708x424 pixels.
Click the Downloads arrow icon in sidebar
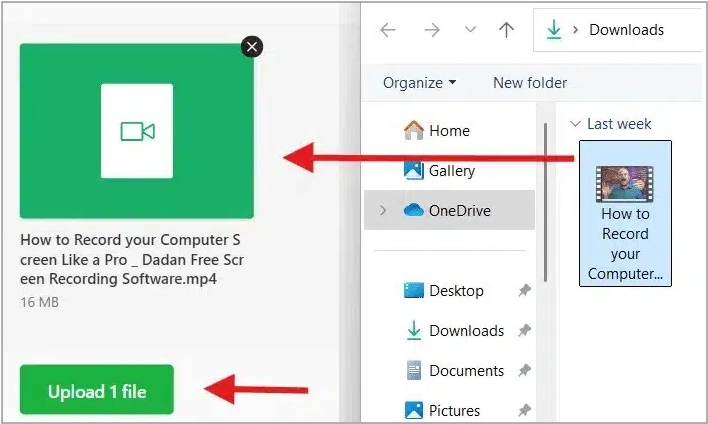(414, 330)
